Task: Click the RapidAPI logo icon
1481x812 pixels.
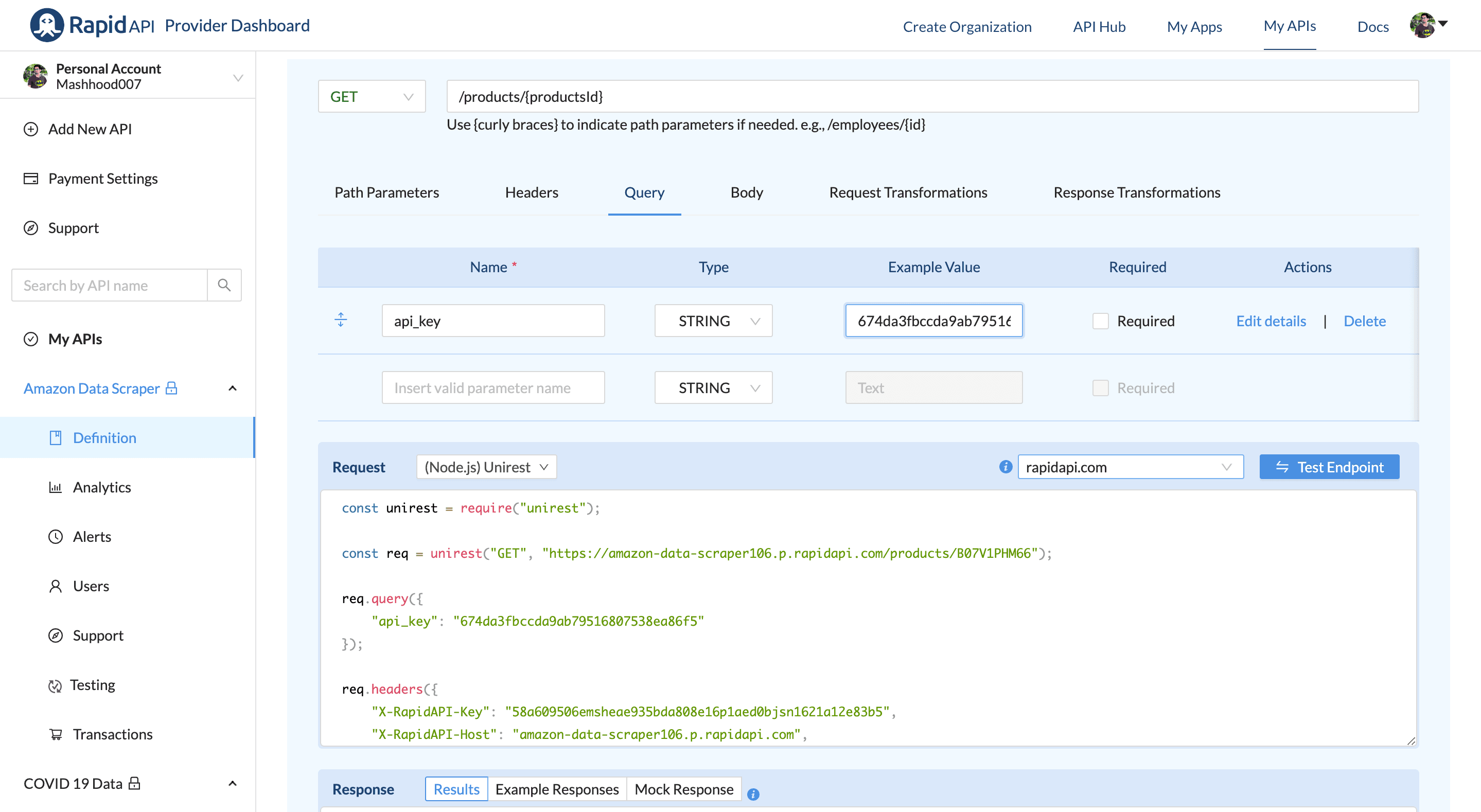Action: (46, 25)
